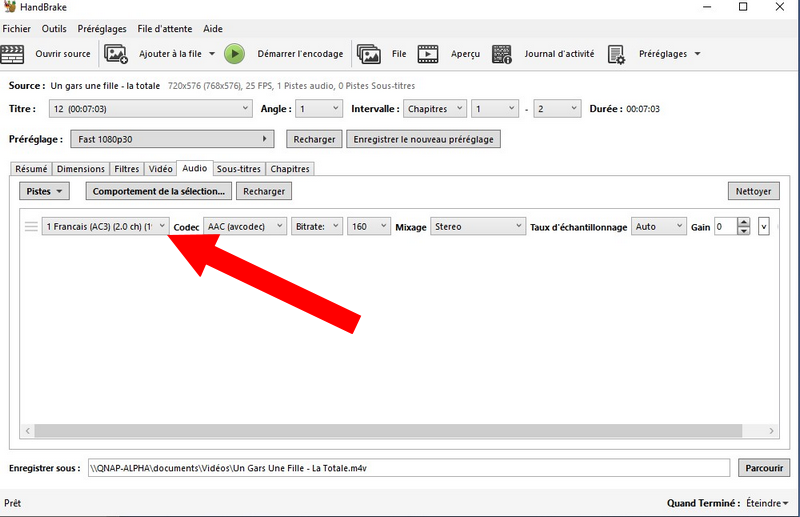This screenshot has width=800, height=517.
Task: Open the audio Codec AAC dropdown
Action: [245, 227]
